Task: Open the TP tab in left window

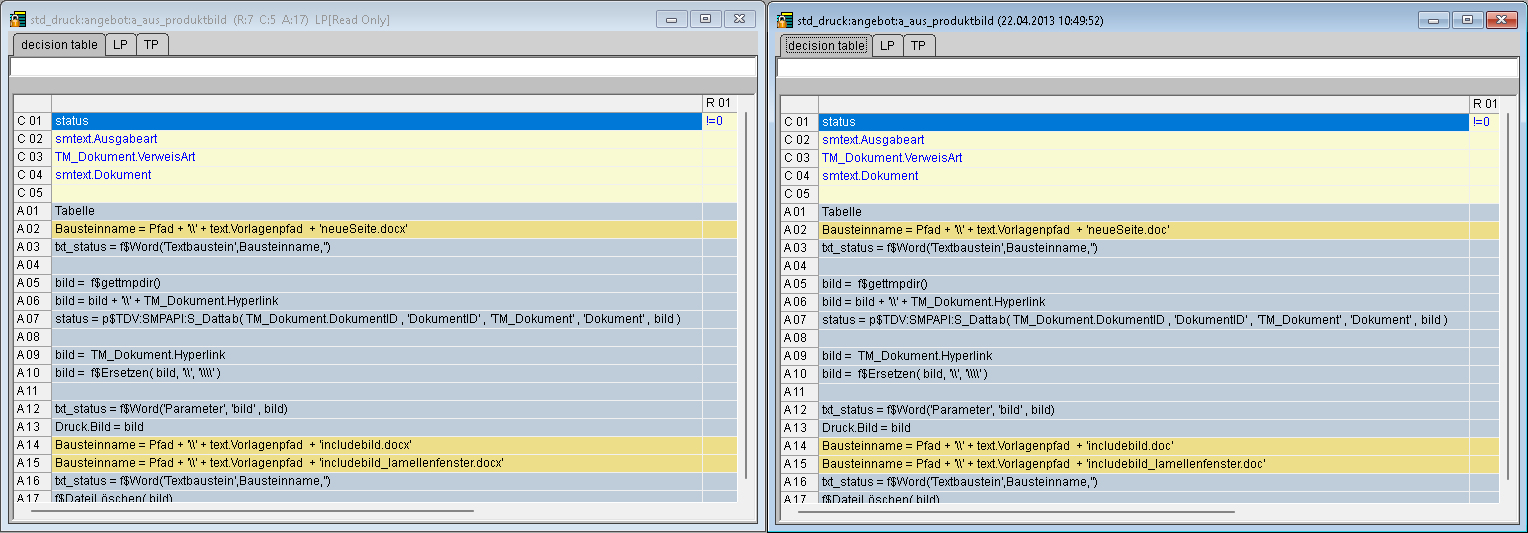Action: 151,45
